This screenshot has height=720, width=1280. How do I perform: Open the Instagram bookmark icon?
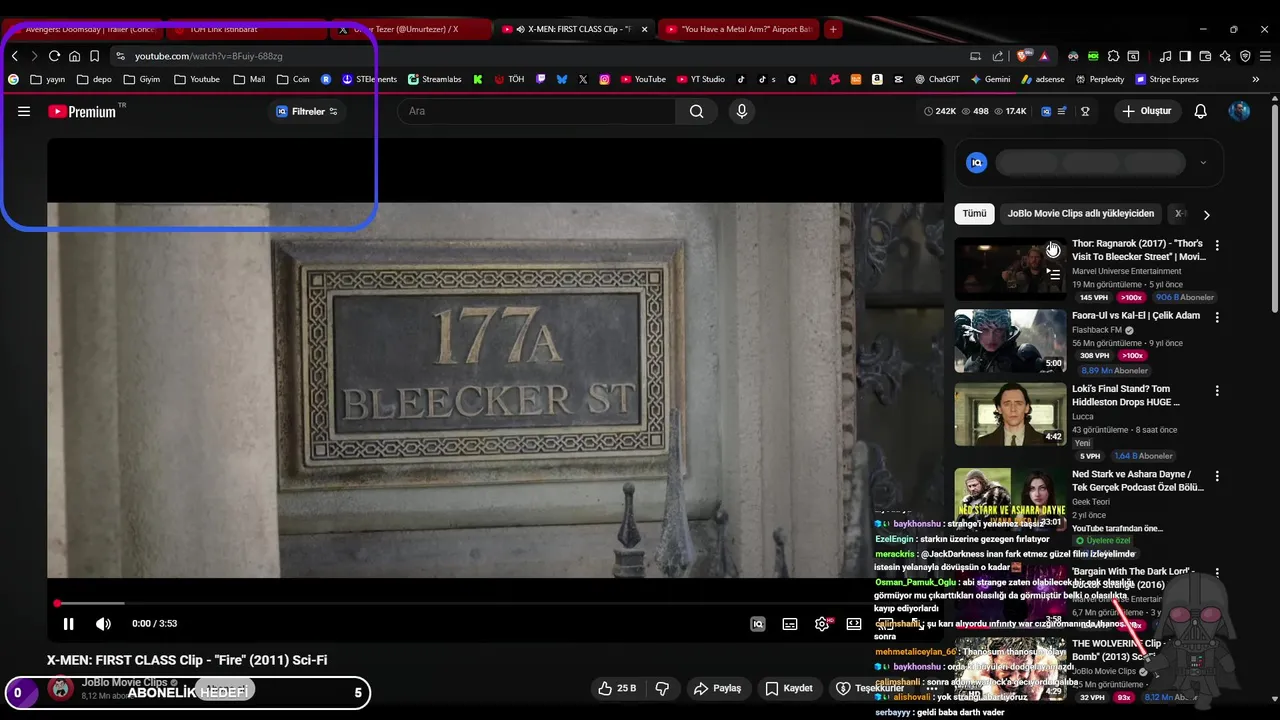(604, 79)
